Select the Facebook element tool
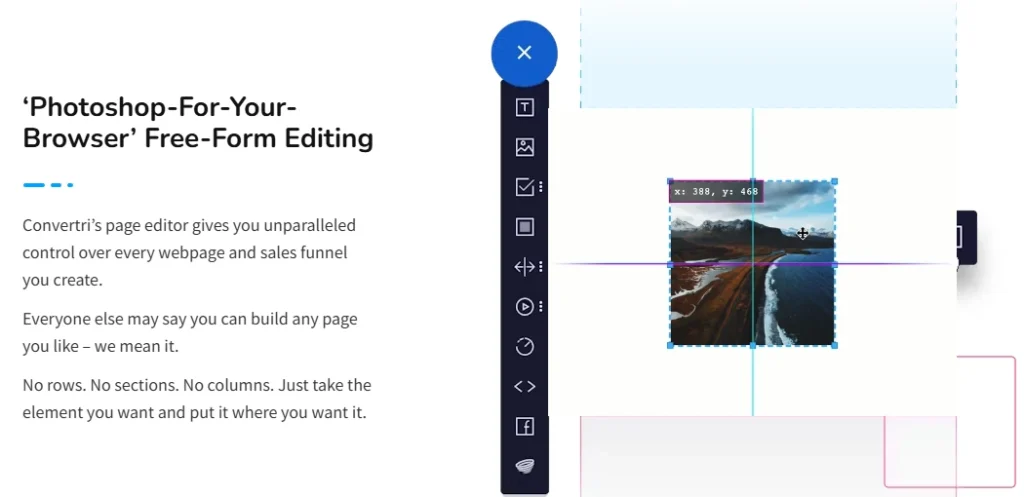Image resolution: width=1024 pixels, height=497 pixels. [524, 426]
